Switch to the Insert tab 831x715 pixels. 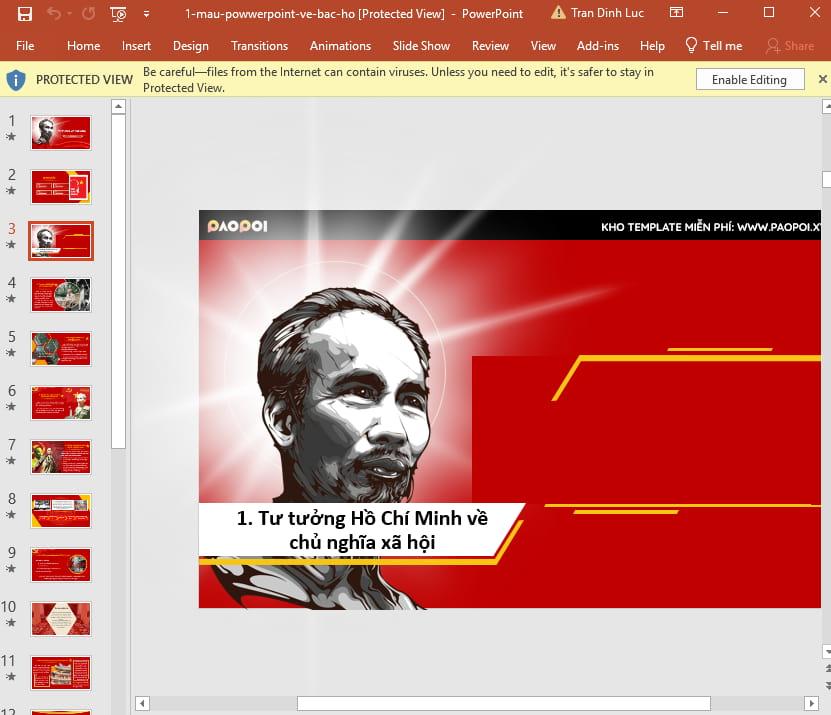point(136,46)
